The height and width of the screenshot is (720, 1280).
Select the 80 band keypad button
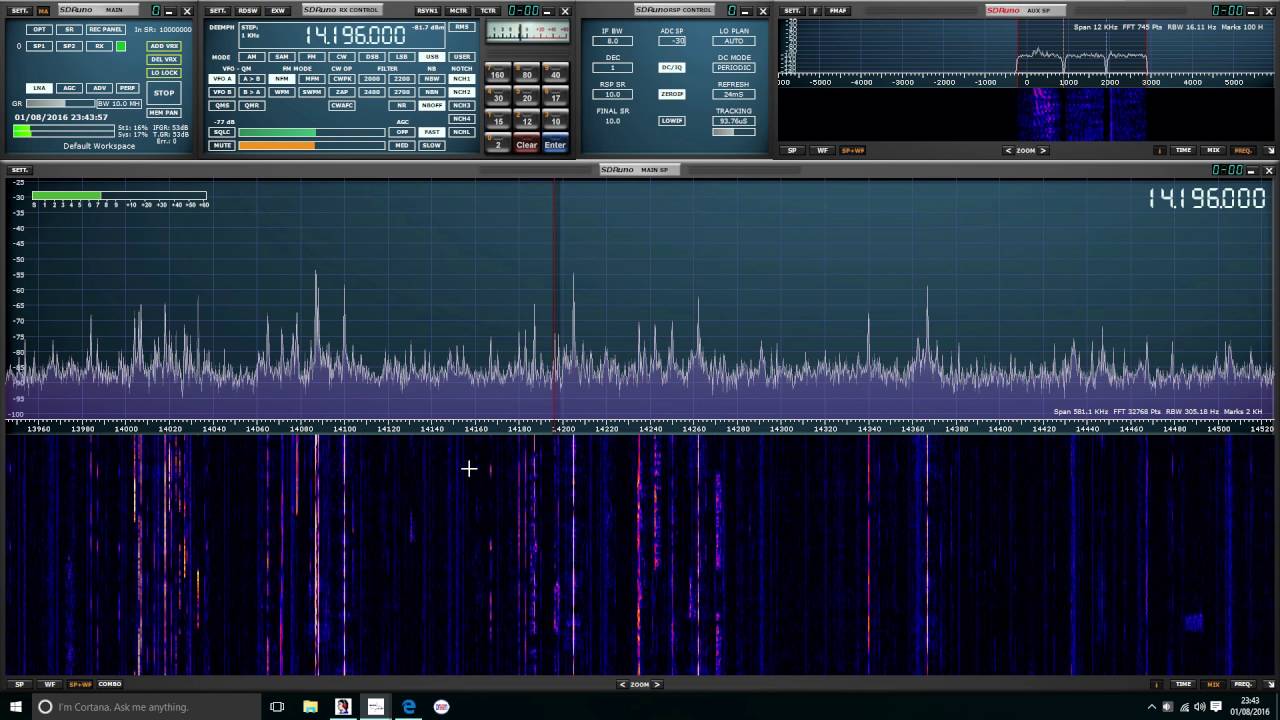[x=527, y=74]
